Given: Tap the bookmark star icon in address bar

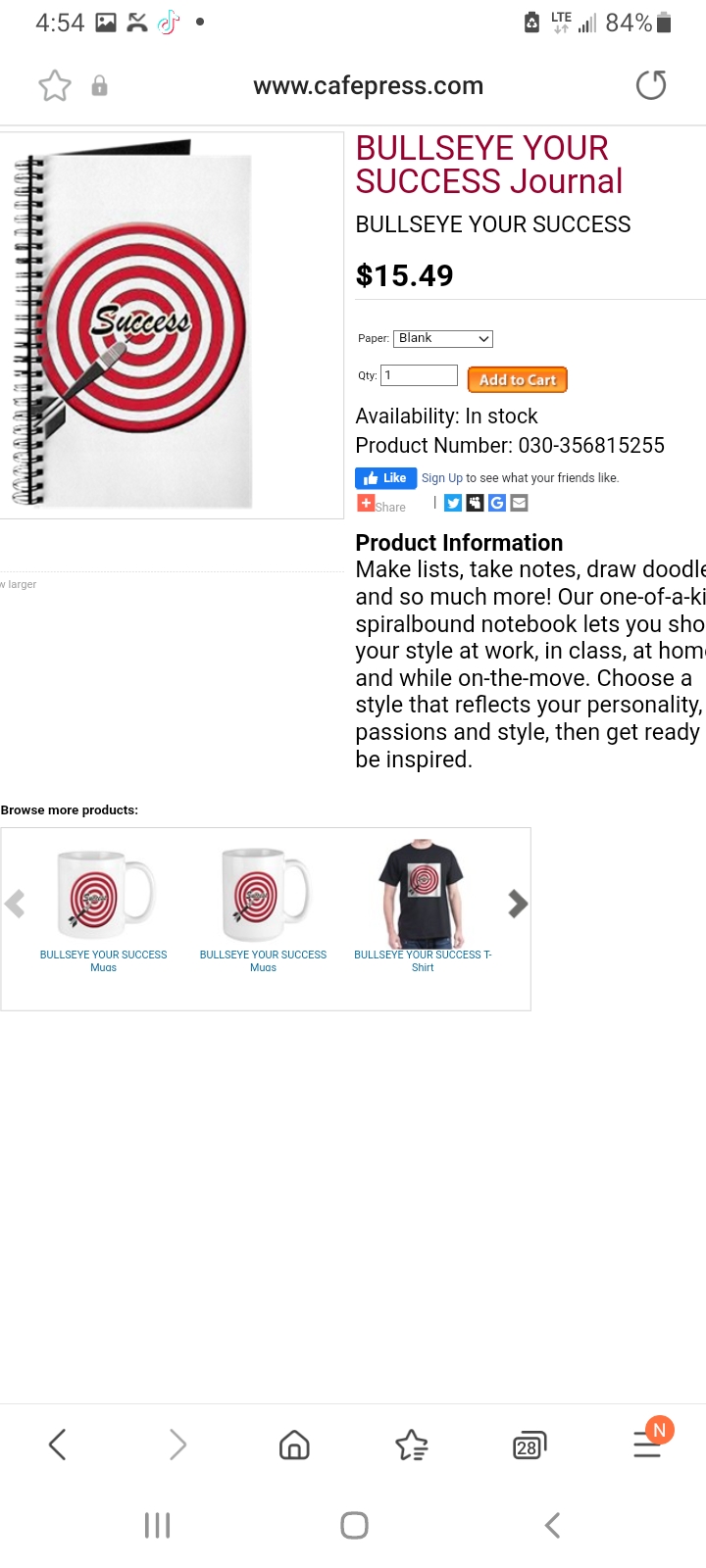Looking at the screenshot, I should click(x=55, y=86).
